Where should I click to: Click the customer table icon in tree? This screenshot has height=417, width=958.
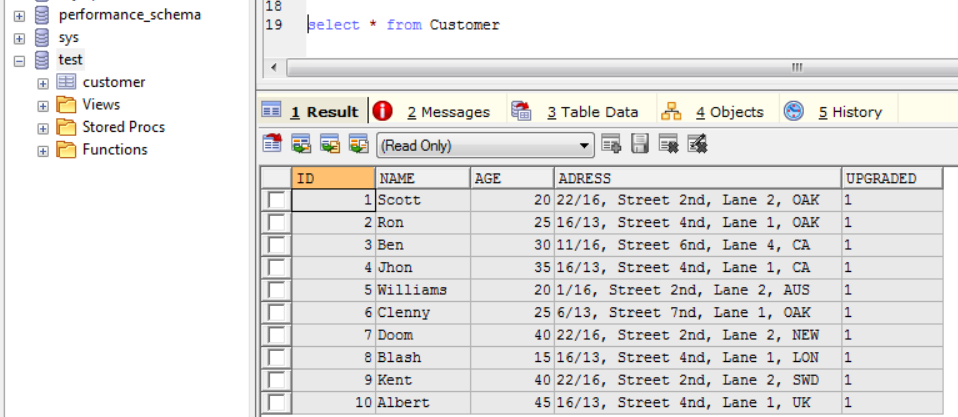pyautogui.click(x=66, y=82)
